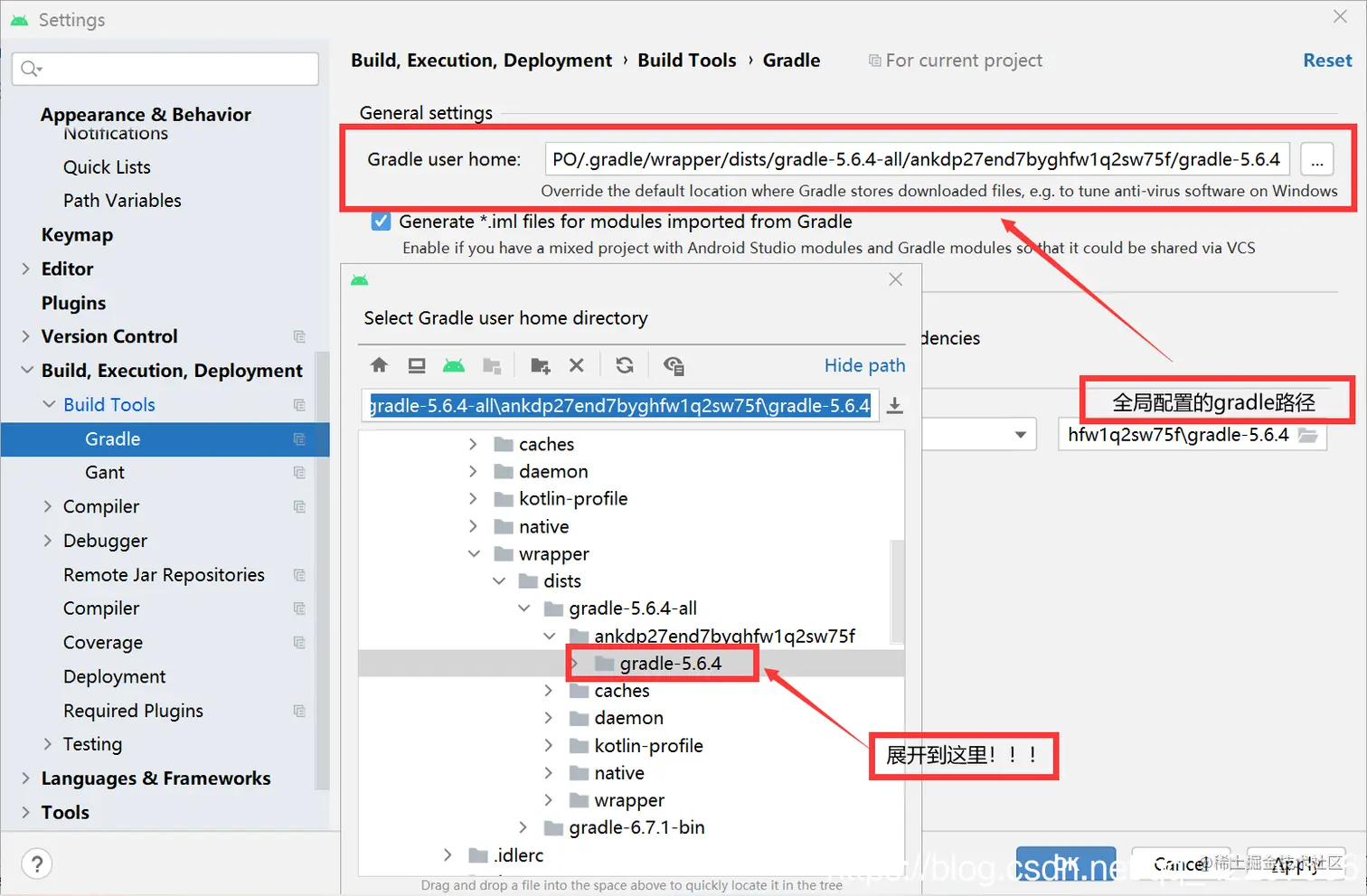
Task: Expand the Tools settings section
Action: (25, 813)
